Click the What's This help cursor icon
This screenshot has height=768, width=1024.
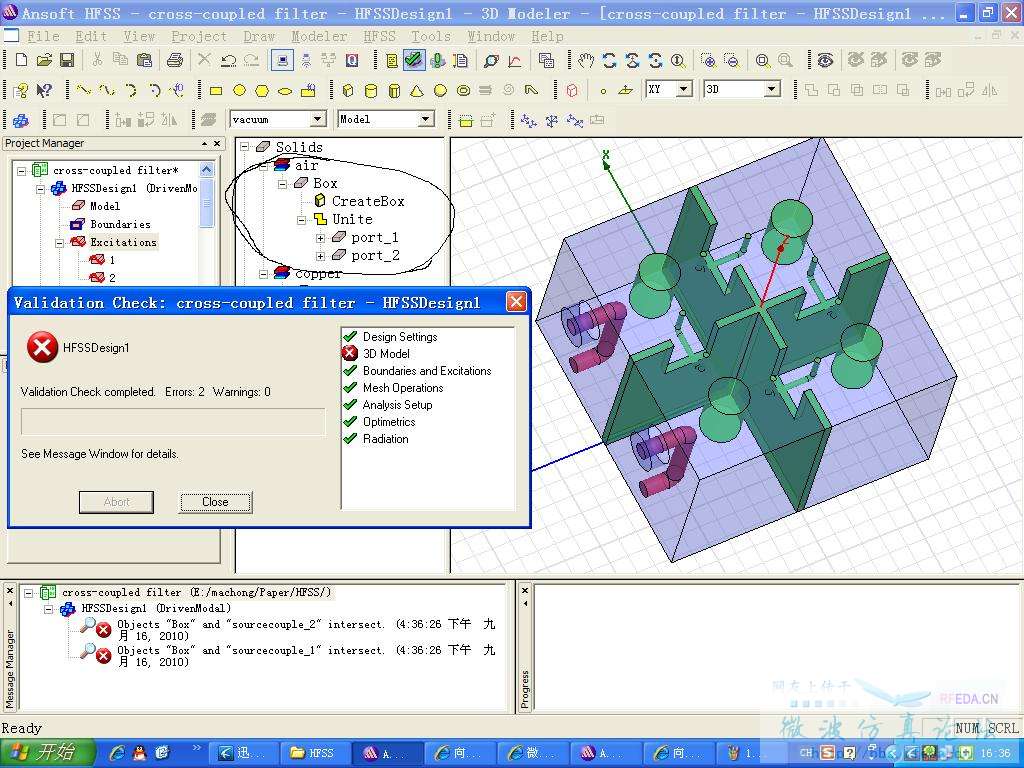coord(44,89)
